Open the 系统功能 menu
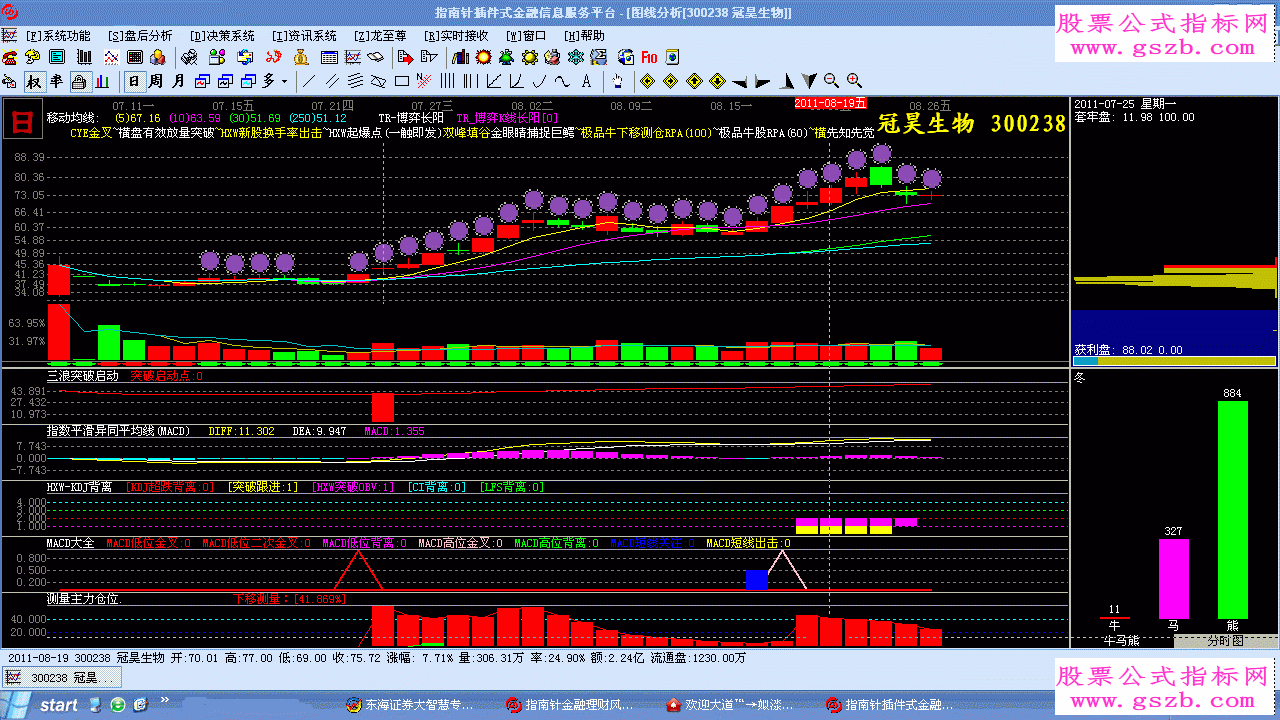The height and width of the screenshot is (720, 1280). pos(57,35)
